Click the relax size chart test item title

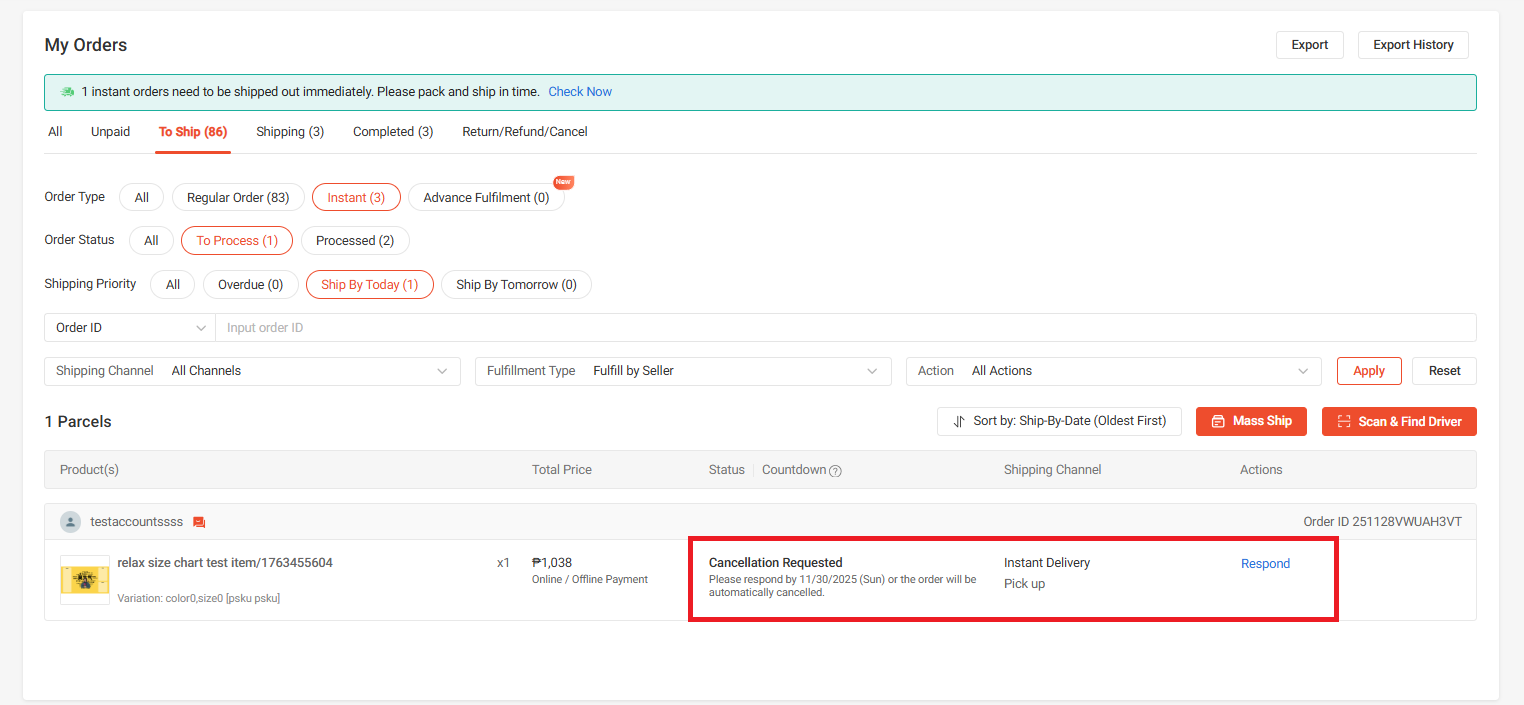pyautogui.click(x=225, y=563)
